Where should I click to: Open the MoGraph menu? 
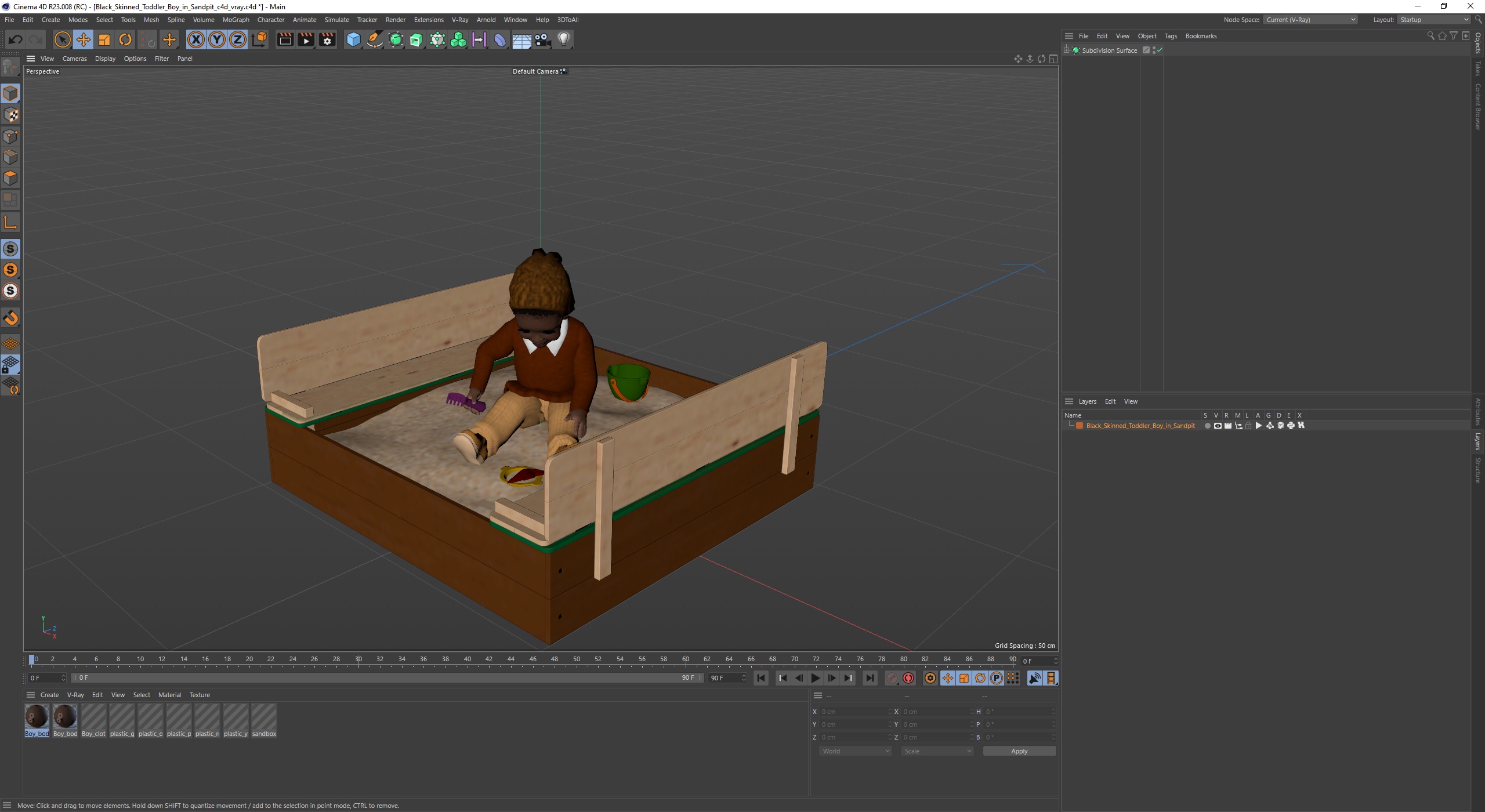(x=236, y=20)
